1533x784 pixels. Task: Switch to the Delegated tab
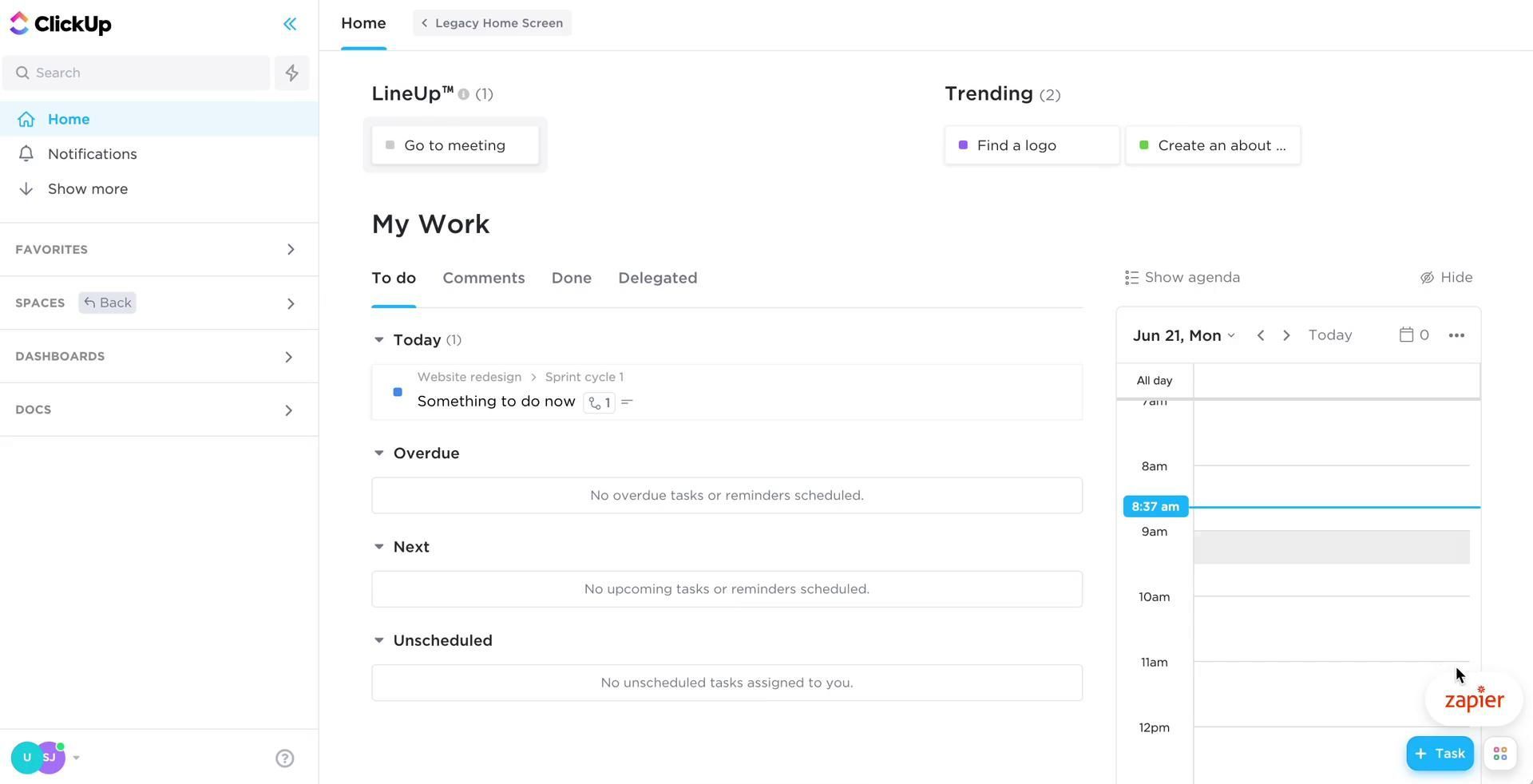click(x=657, y=278)
